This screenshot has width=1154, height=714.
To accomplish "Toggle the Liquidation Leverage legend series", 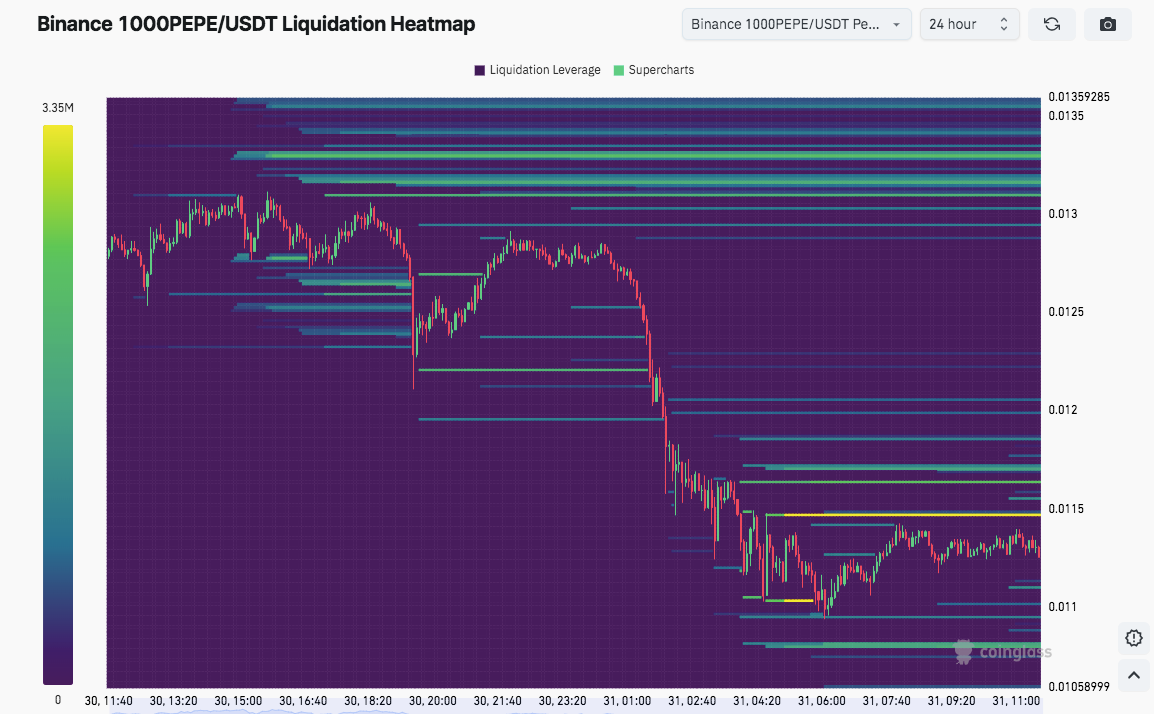I will pyautogui.click(x=537, y=70).
